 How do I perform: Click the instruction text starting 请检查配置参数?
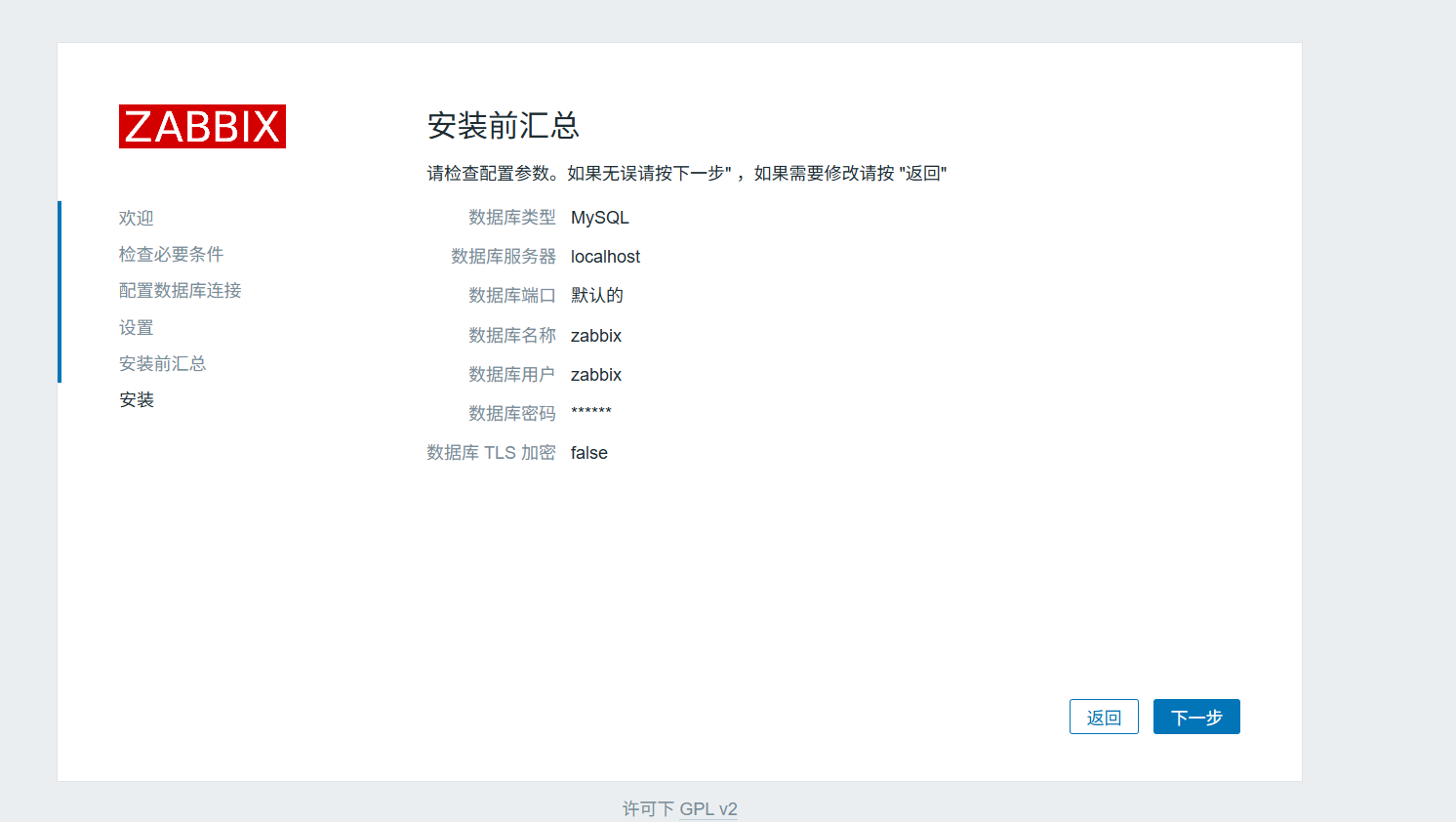tap(687, 174)
